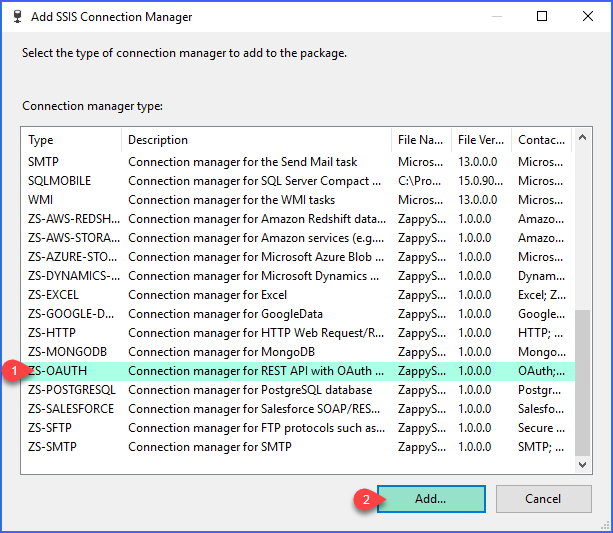The image size is (613, 533).
Task: Select the ZS-OAUTH connection type
Action: [x=298, y=371]
